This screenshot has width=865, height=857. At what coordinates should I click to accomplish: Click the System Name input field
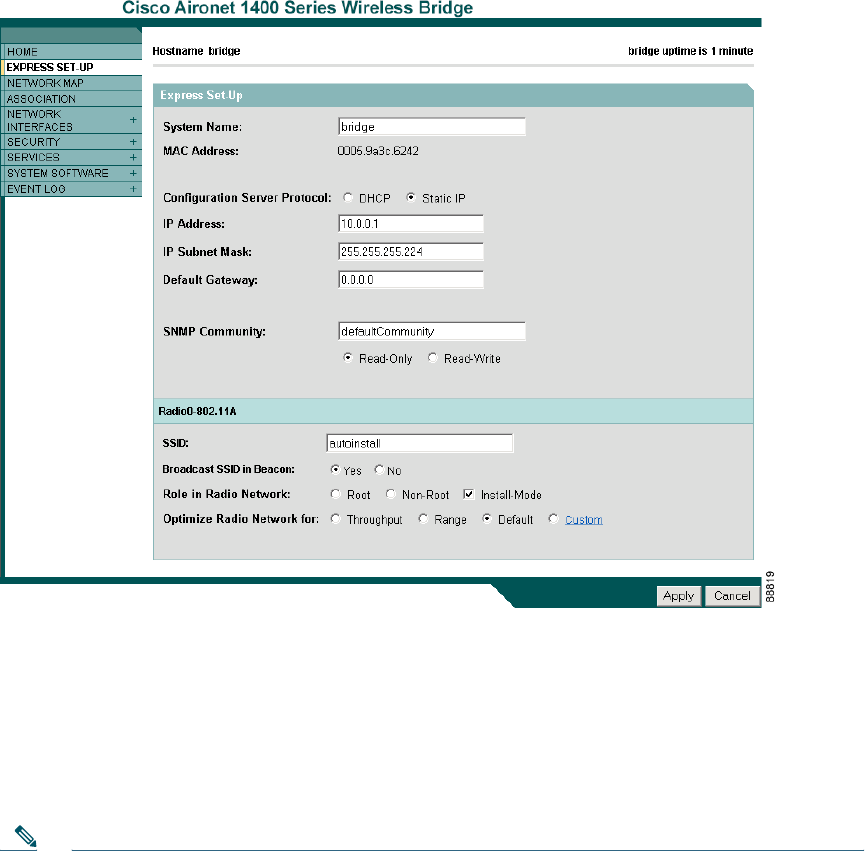click(431, 126)
